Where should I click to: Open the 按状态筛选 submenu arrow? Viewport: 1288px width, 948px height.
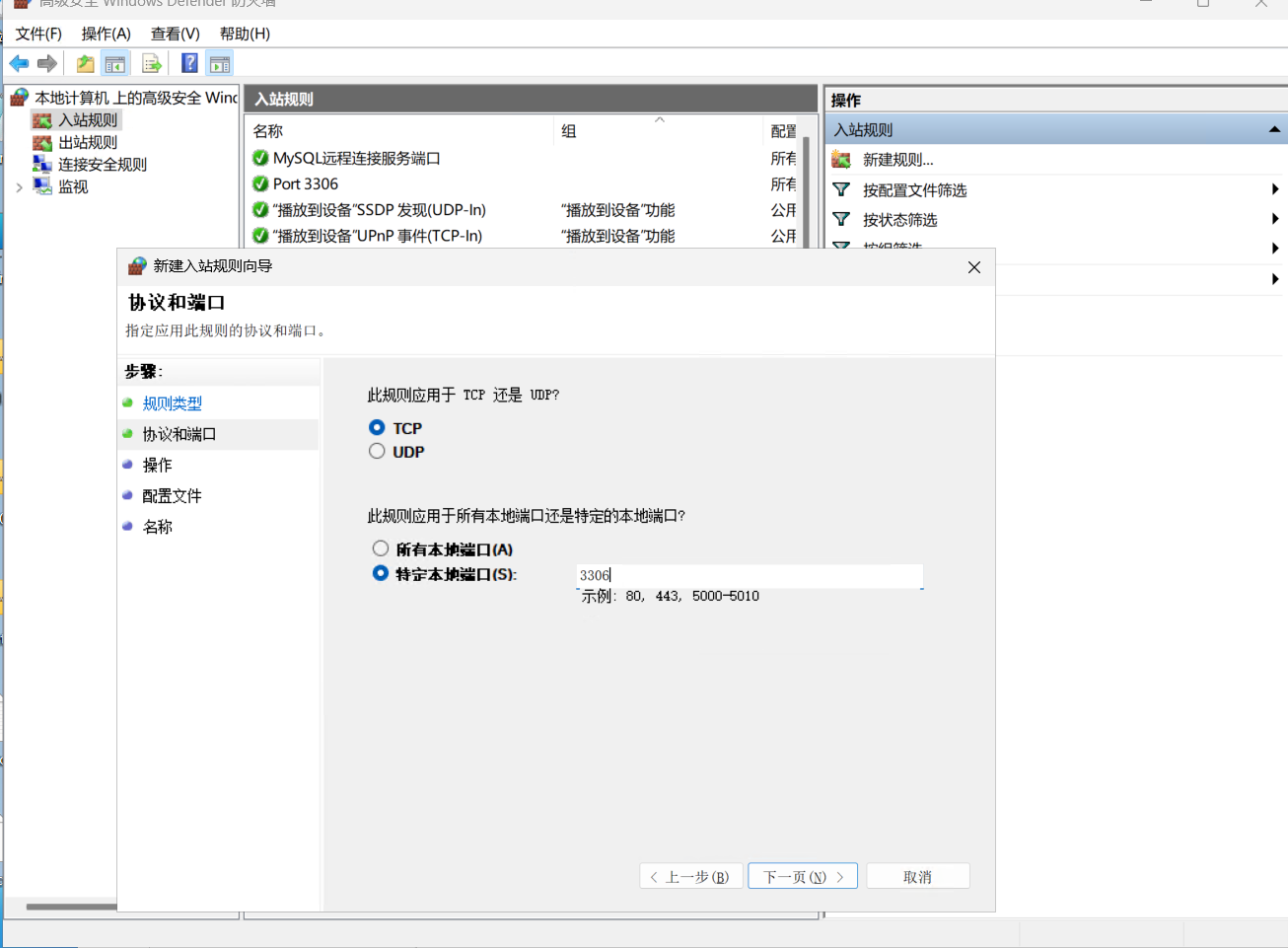[x=1274, y=219]
